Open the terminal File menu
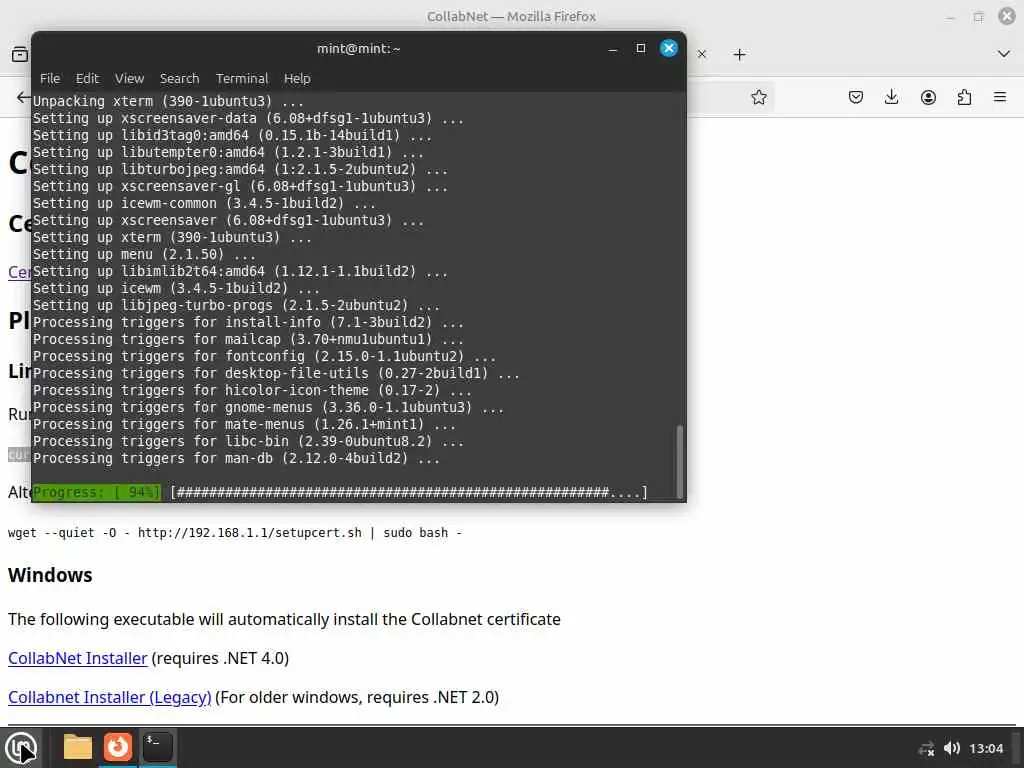1024x768 pixels. coord(50,78)
